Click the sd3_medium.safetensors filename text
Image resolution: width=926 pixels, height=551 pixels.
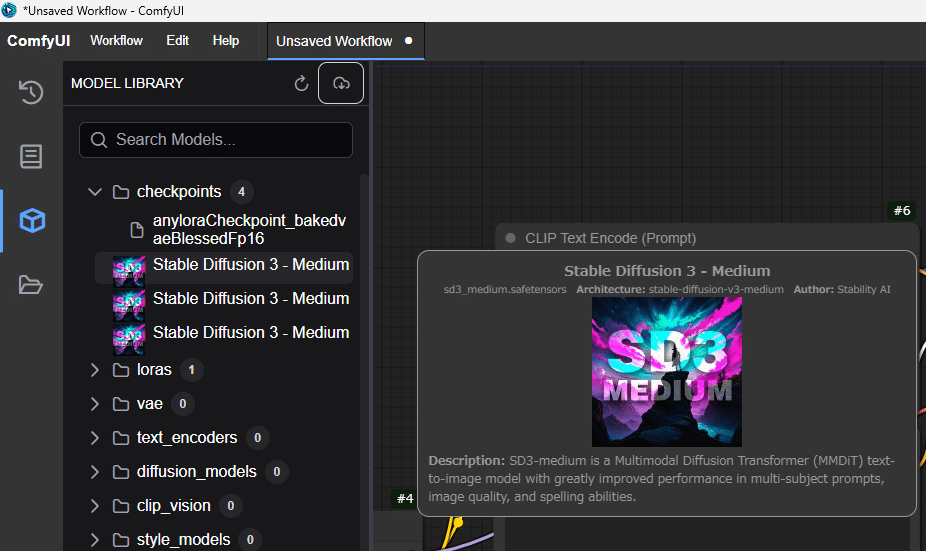tap(505, 289)
